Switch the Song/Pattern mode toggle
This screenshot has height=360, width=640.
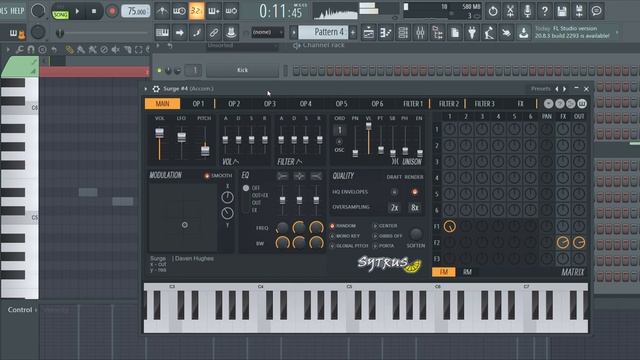click(60, 14)
